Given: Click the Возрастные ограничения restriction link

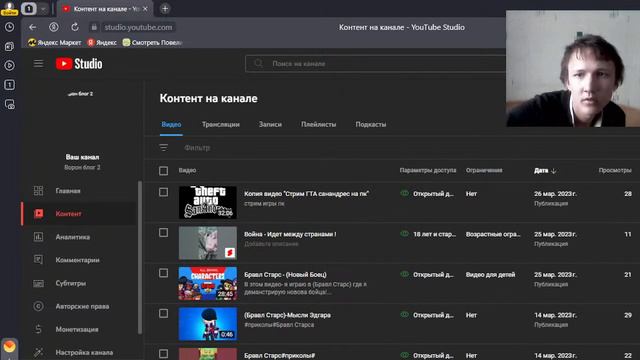Looking at the screenshot, I should pos(493,234).
